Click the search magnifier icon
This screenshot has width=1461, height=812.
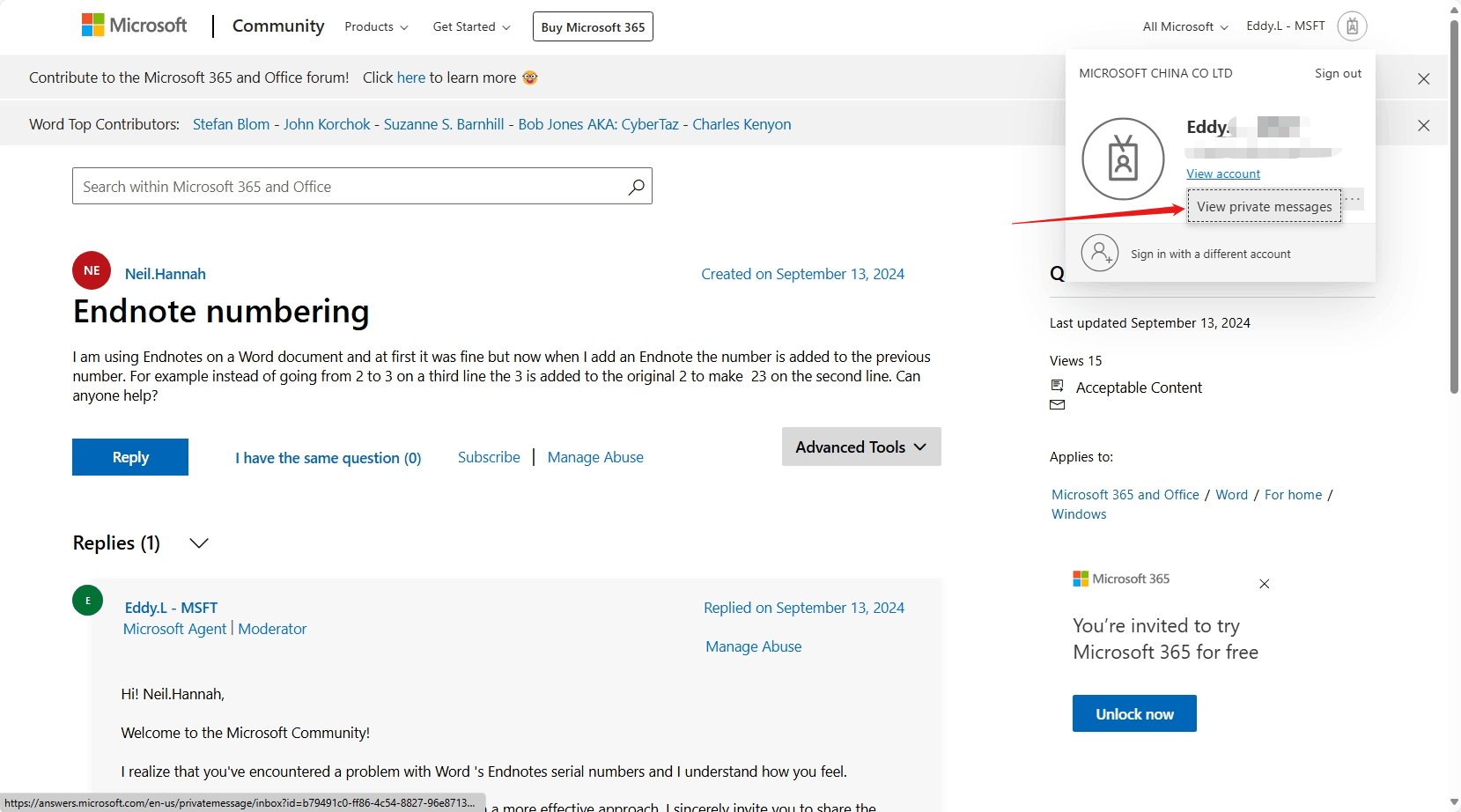[636, 187]
